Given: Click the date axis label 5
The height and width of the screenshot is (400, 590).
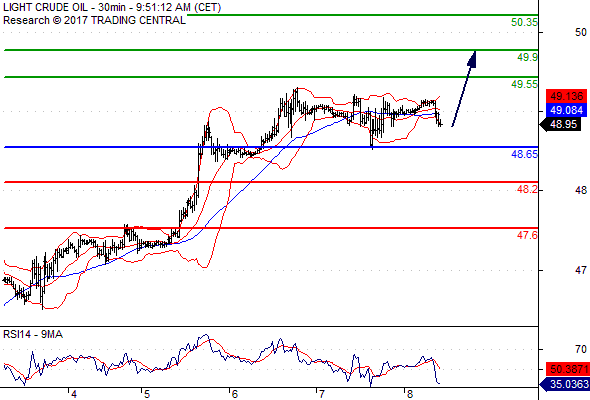Looking at the screenshot, I should tap(147, 394).
